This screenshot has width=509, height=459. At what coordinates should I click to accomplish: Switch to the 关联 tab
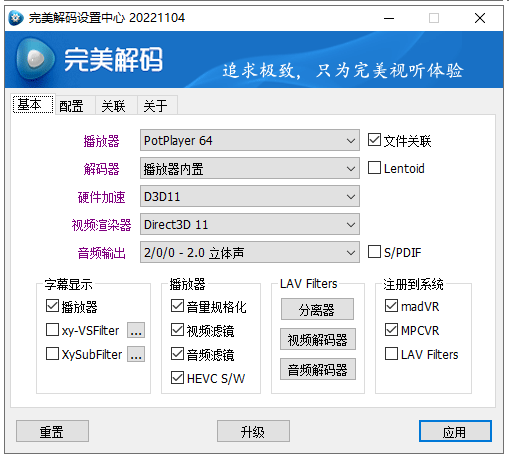(113, 106)
